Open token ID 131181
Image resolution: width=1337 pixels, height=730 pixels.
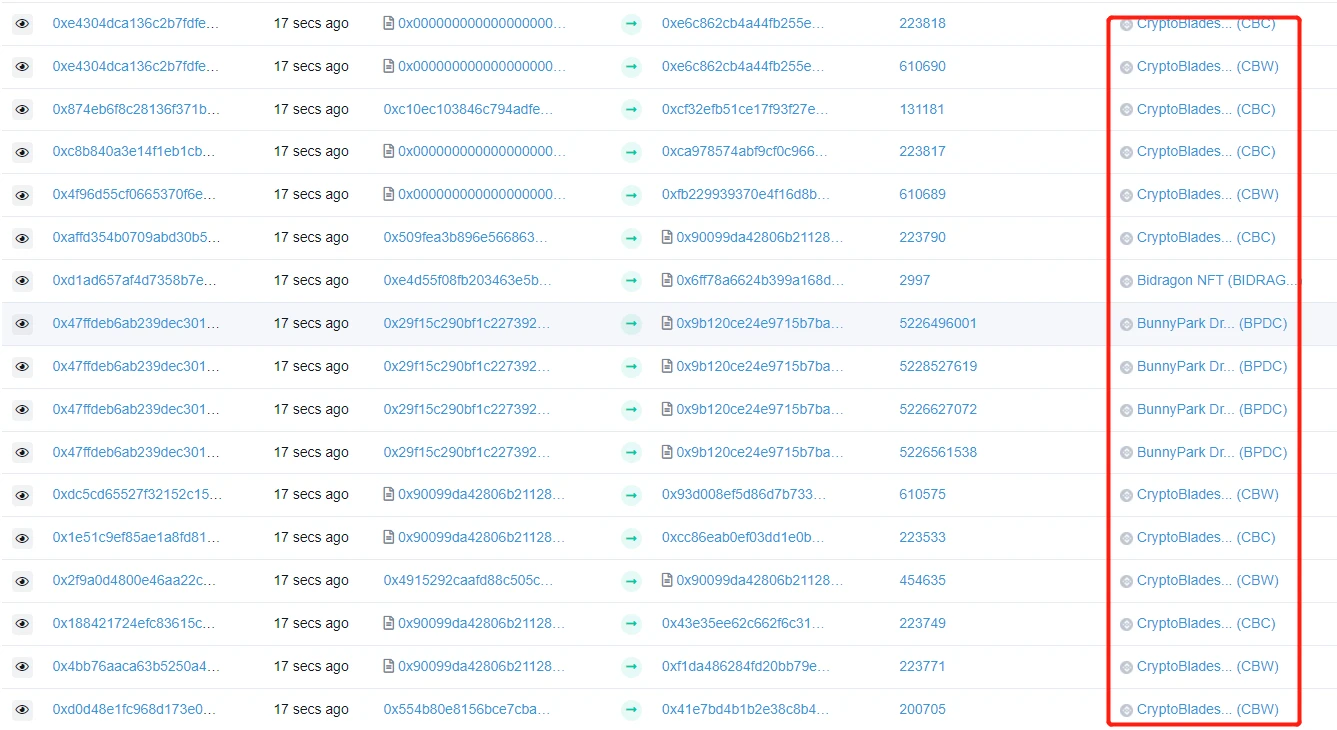click(921, 109)
